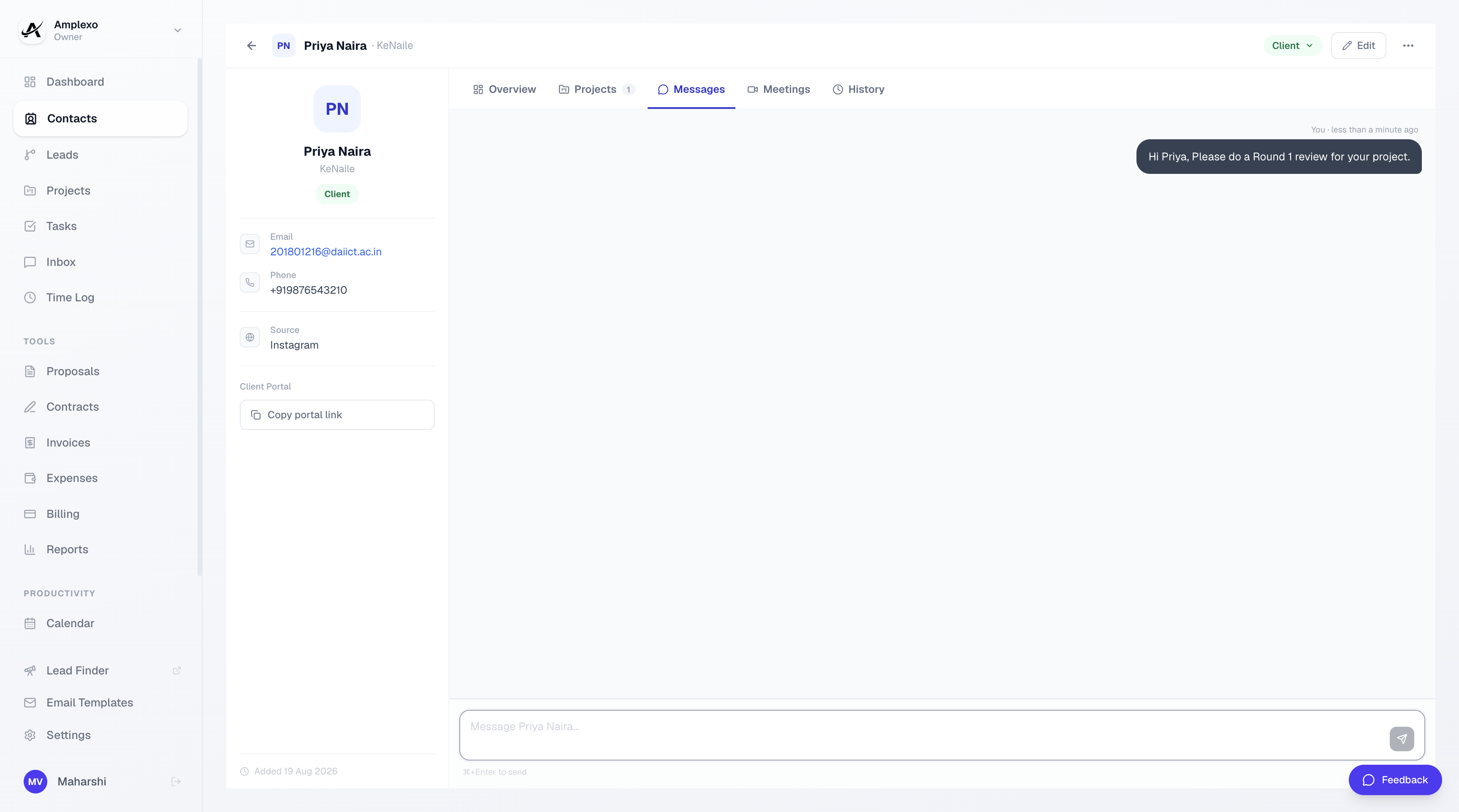Click the Added 19 Aug 2026 text
The width and height of the screenshot is (1459, 812).
pos(295,771)
